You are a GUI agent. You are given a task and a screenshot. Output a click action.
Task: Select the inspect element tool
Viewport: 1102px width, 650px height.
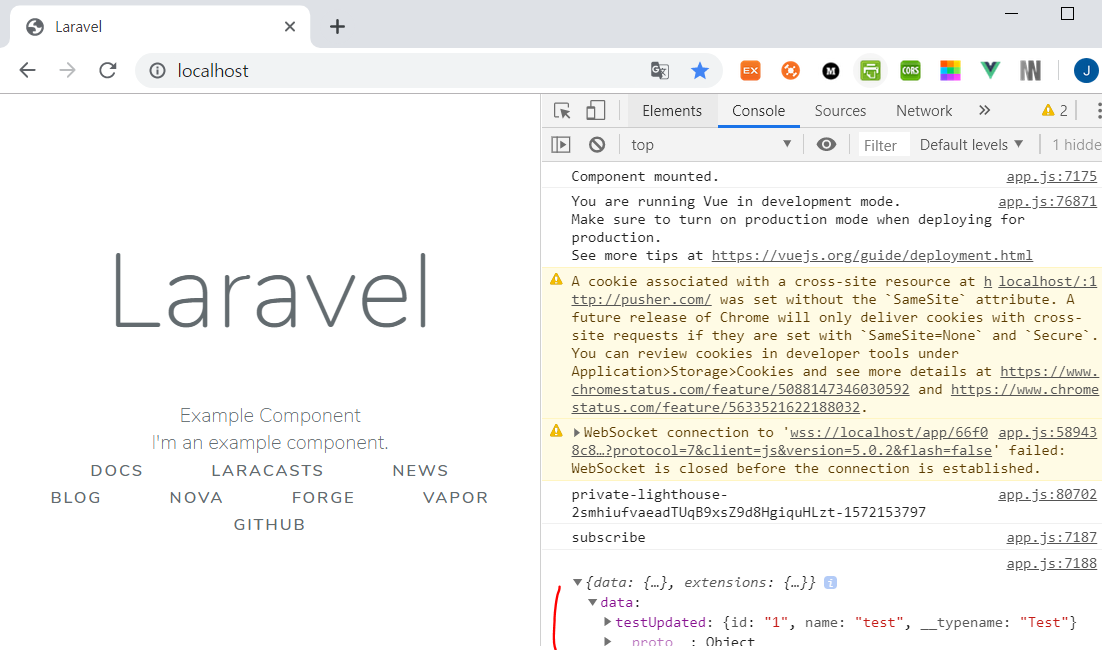(x=562, y=110)
